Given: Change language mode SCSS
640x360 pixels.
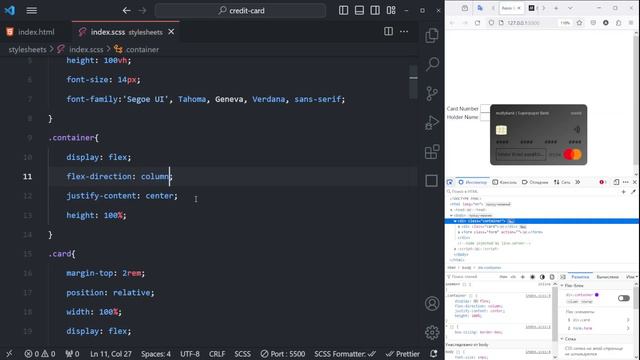Looking at the screenshot, I should 242,354.
